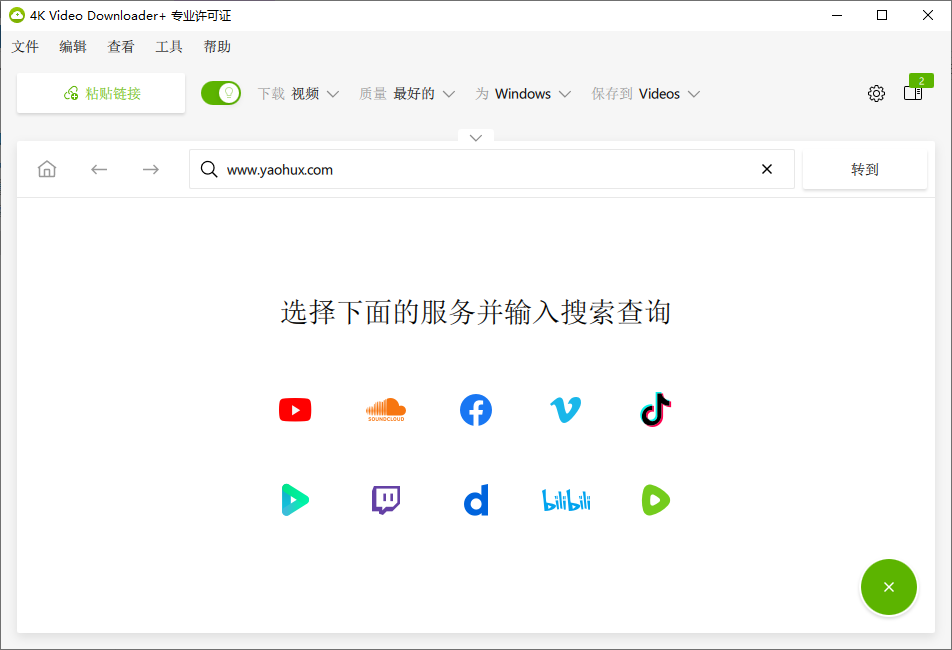The width and height of the screenshot is (952, 650).
Task: Open the YouTube service icon
Action: (295, 409)
